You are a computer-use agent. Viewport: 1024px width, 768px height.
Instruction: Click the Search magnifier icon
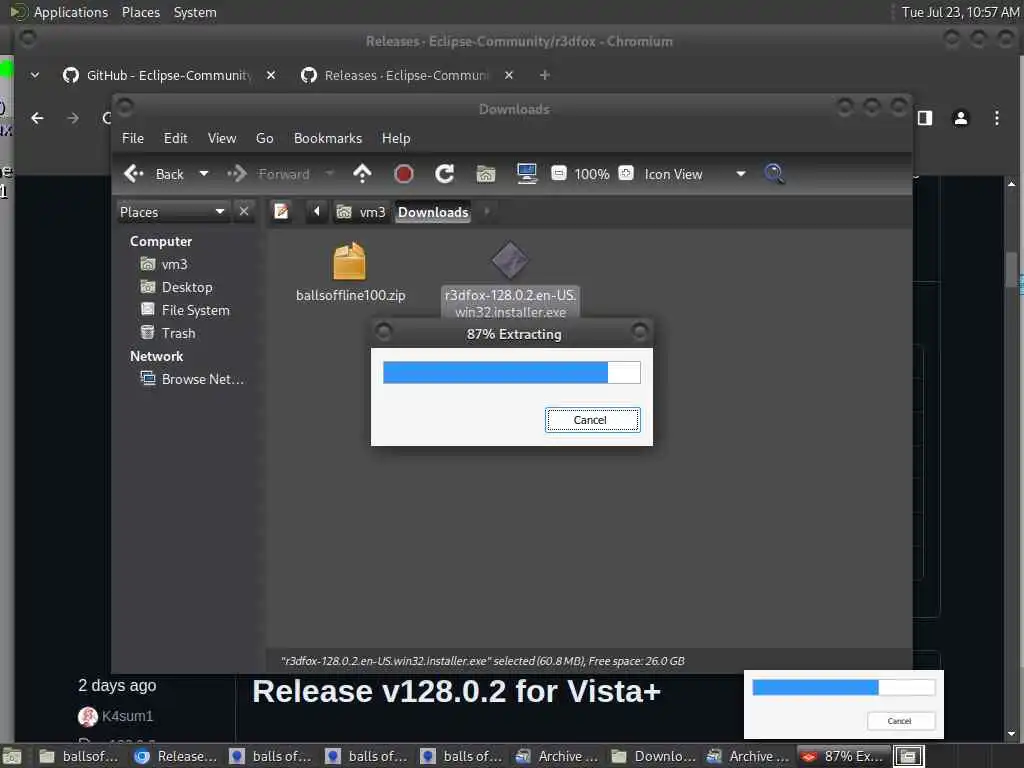[774, 174]
